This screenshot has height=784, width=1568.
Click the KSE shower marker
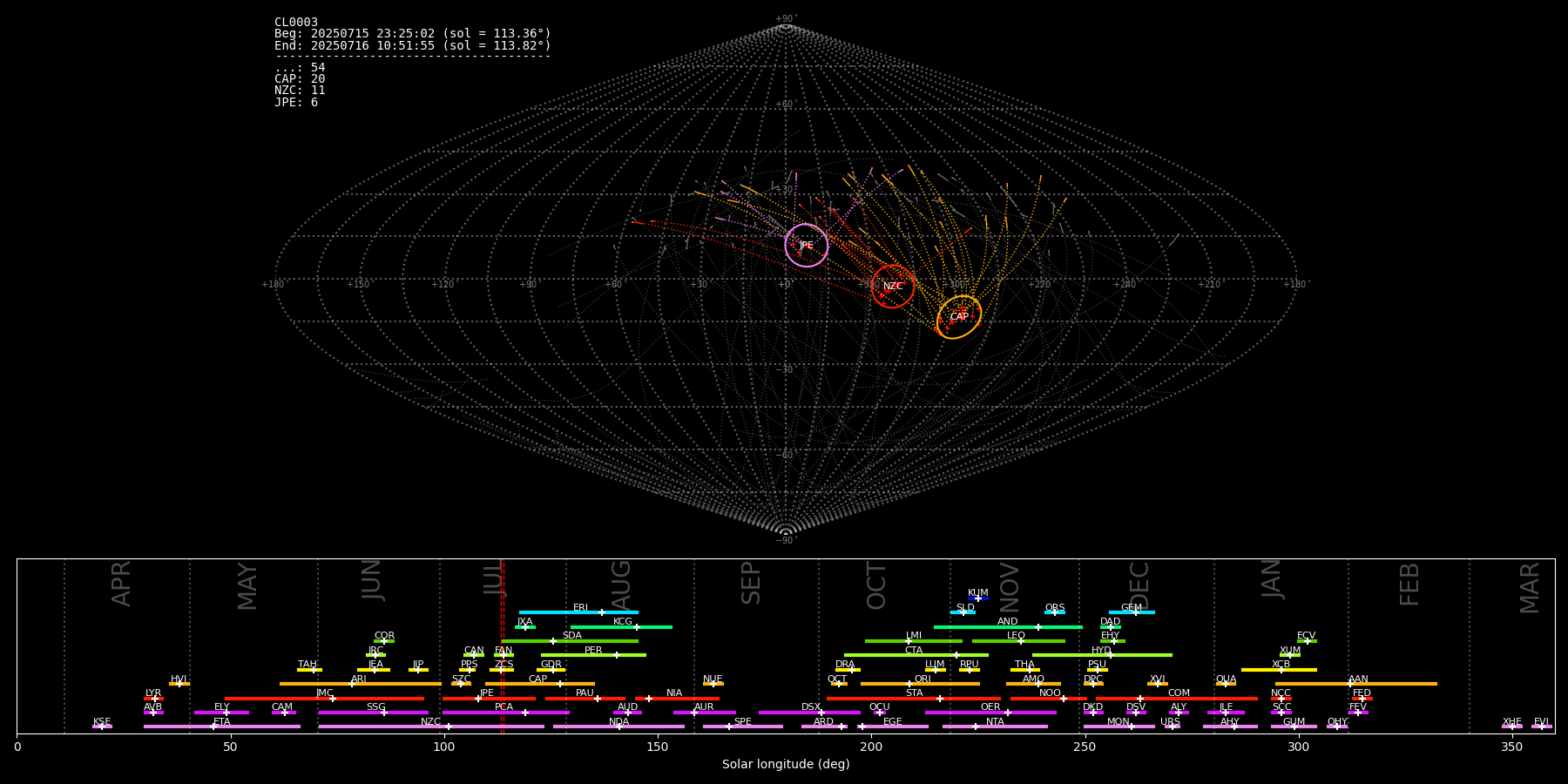[x=102, y=727]
